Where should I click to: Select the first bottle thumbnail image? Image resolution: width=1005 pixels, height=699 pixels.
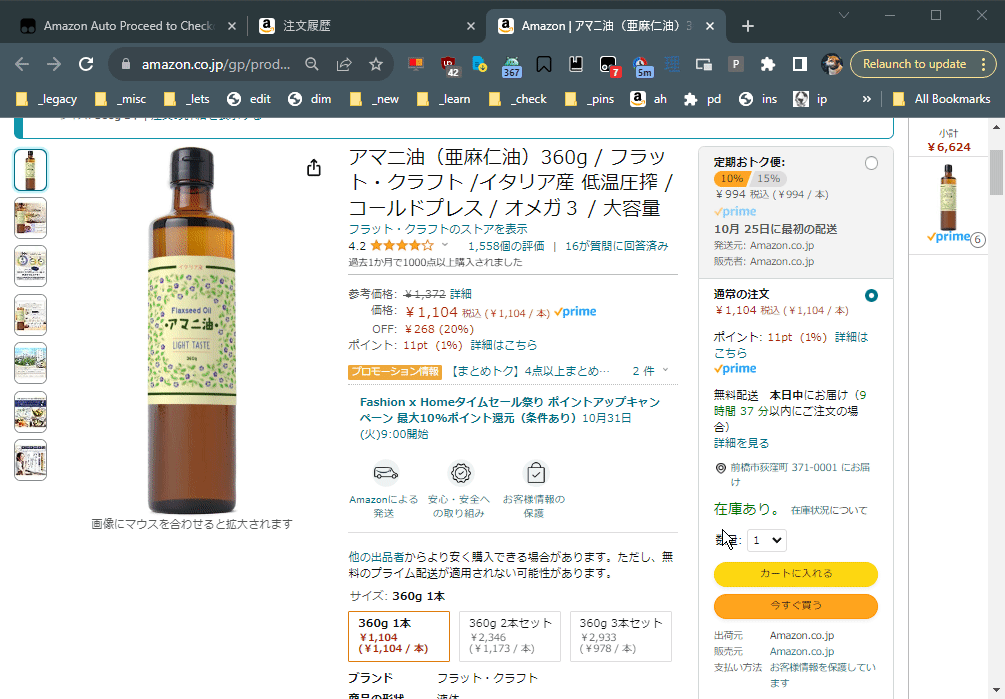[30, 170]
